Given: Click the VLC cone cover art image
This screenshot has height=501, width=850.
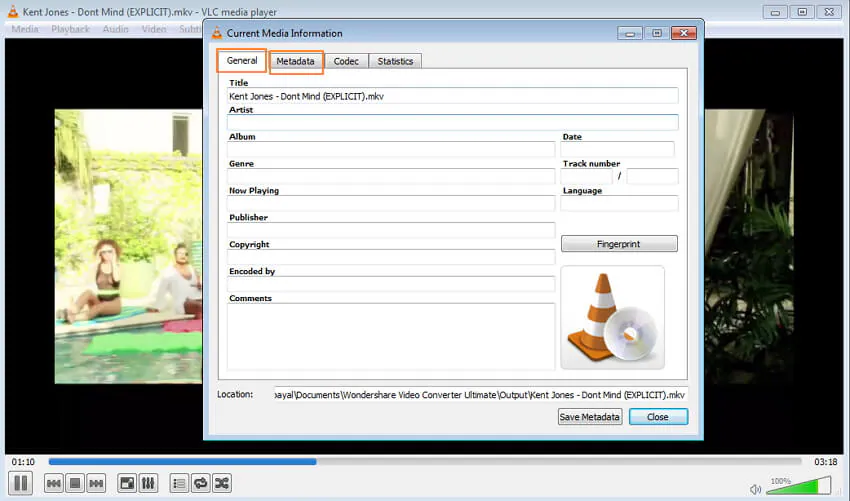Looking at the screenshot, I should [x=613, y=318].
